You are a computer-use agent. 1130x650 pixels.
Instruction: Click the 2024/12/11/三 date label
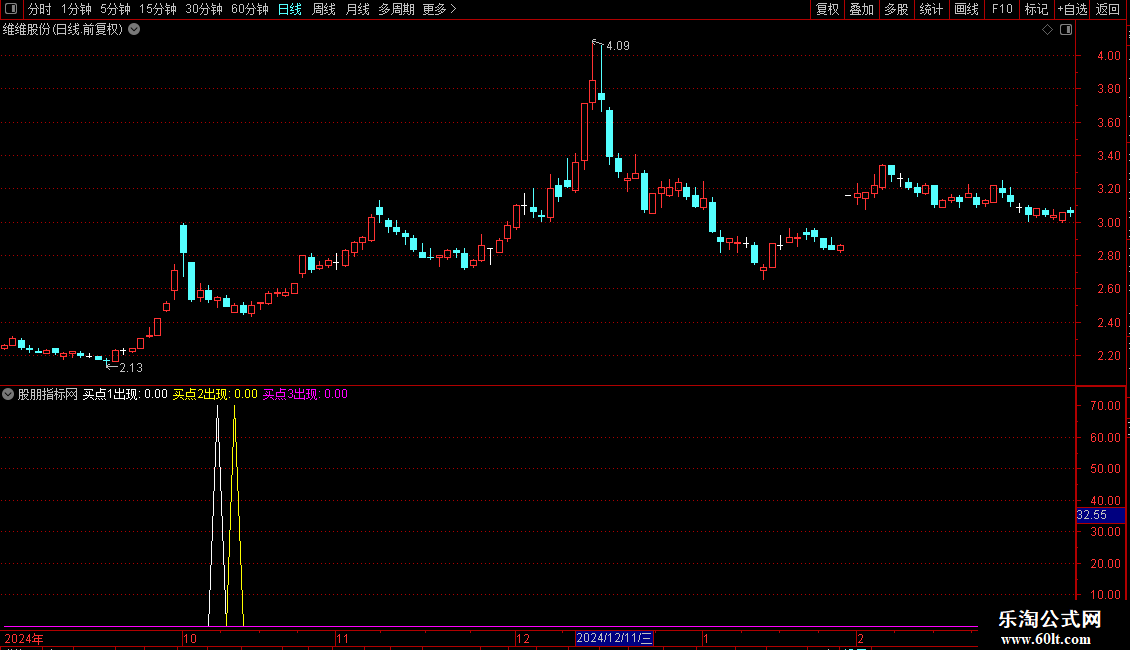click(614, 638)
